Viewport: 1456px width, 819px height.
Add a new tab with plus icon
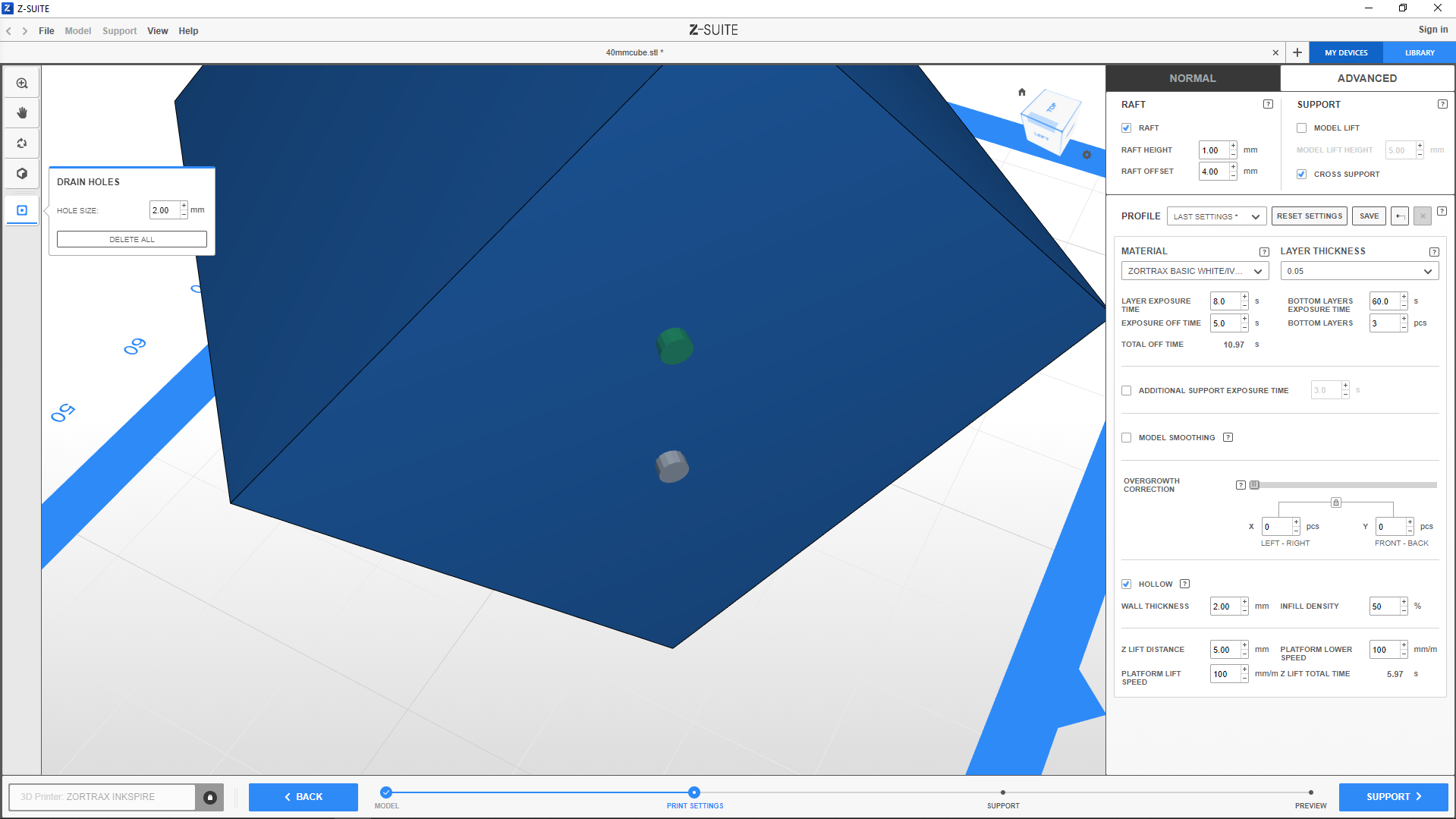[1297, 52]
